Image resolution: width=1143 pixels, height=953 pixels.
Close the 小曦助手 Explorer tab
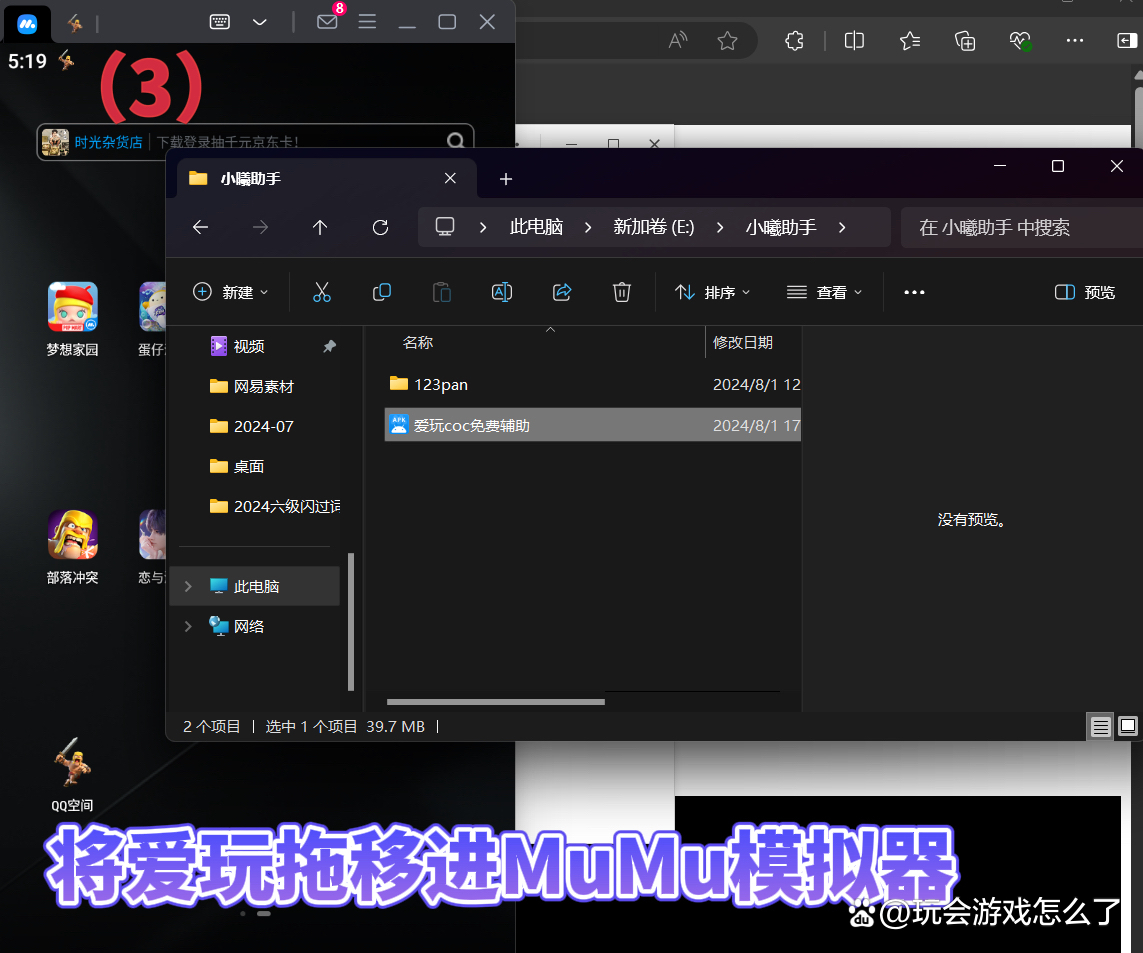450,178
